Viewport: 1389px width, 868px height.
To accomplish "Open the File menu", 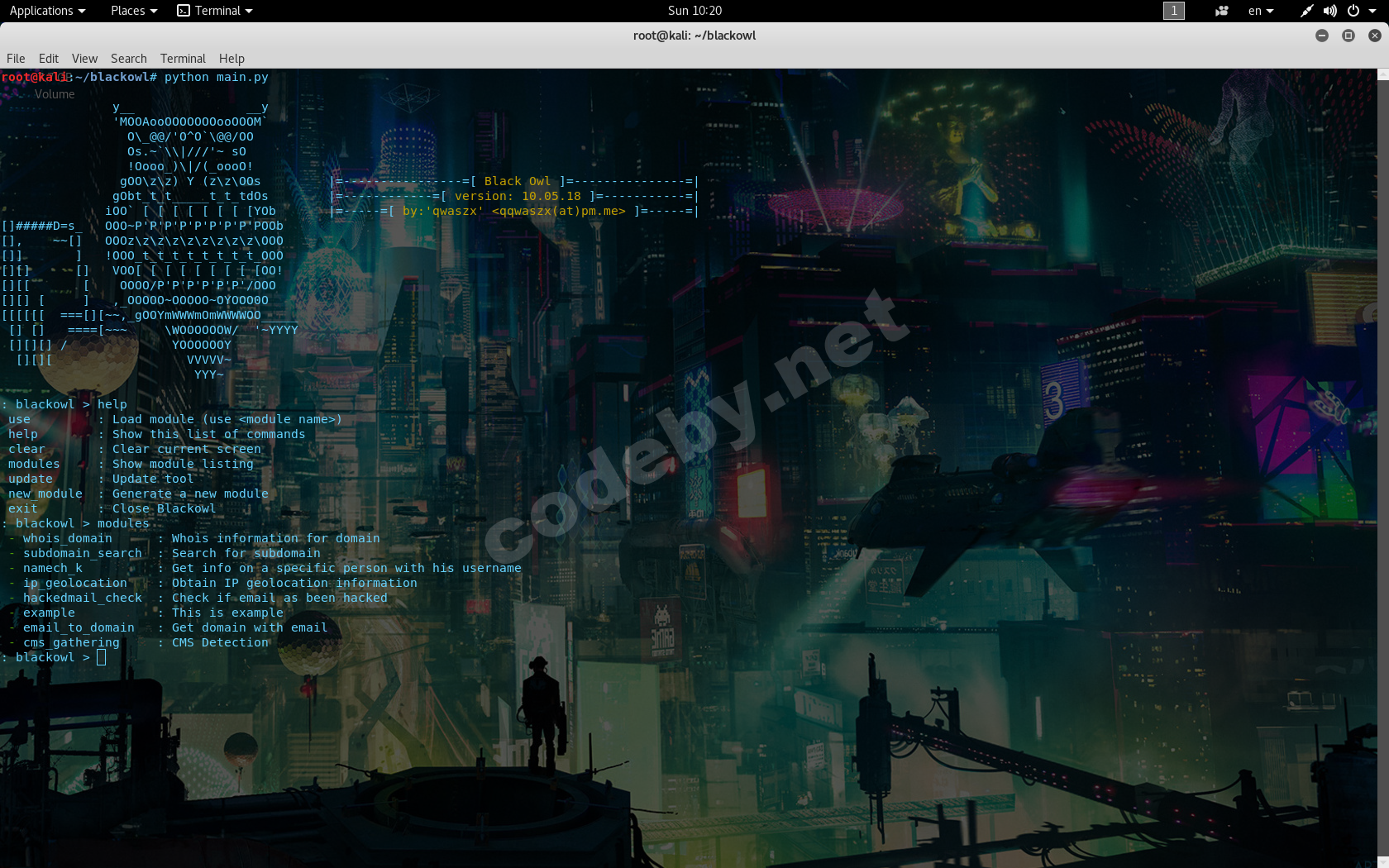I will click(16, 59).
